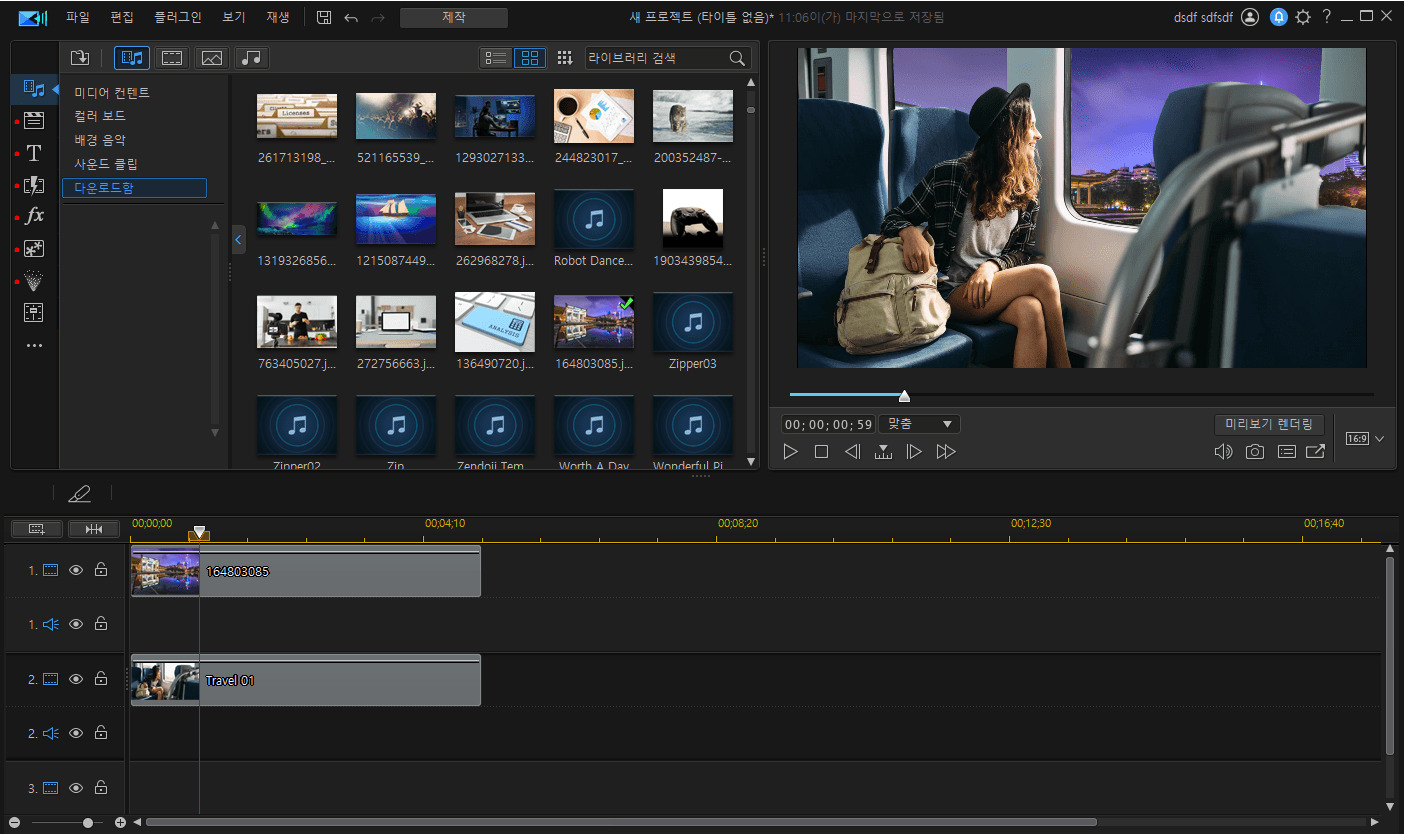Open the 맞춤 zoom dropdown

919,424
